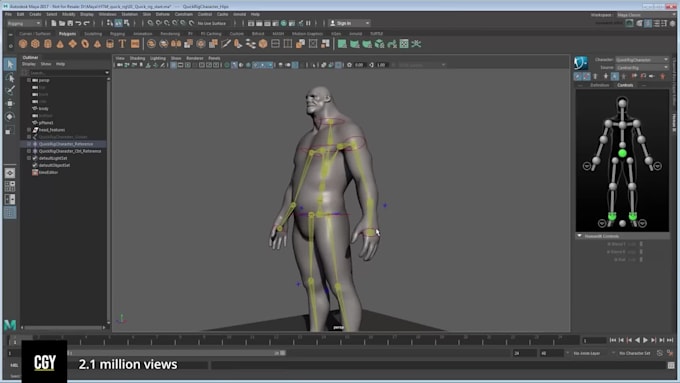The width and height of the screenshot is (680, 383).
Task: Activate the Rotate tool in toolbox
Action: (x=10, y=116)
